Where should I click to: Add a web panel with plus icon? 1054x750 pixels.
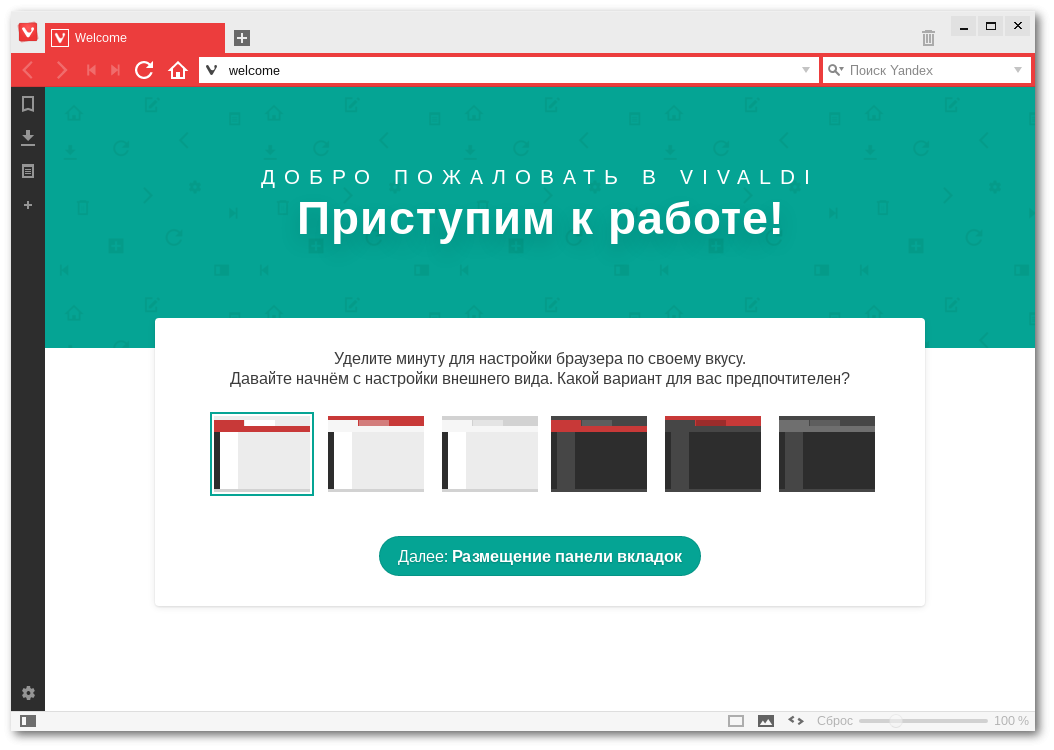(x=28, y=205)
